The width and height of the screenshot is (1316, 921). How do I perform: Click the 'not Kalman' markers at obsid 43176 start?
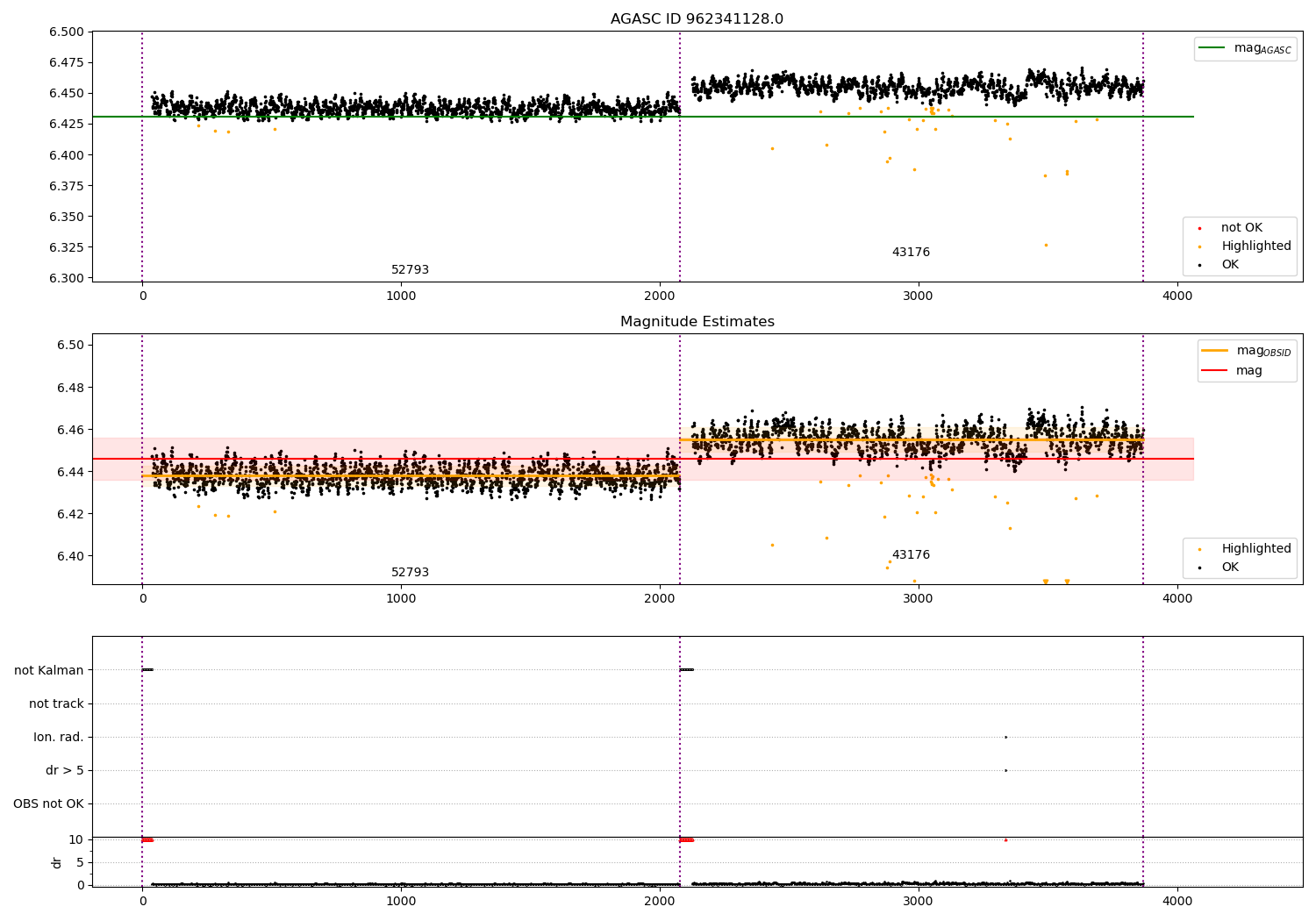[x=686, y=670]
